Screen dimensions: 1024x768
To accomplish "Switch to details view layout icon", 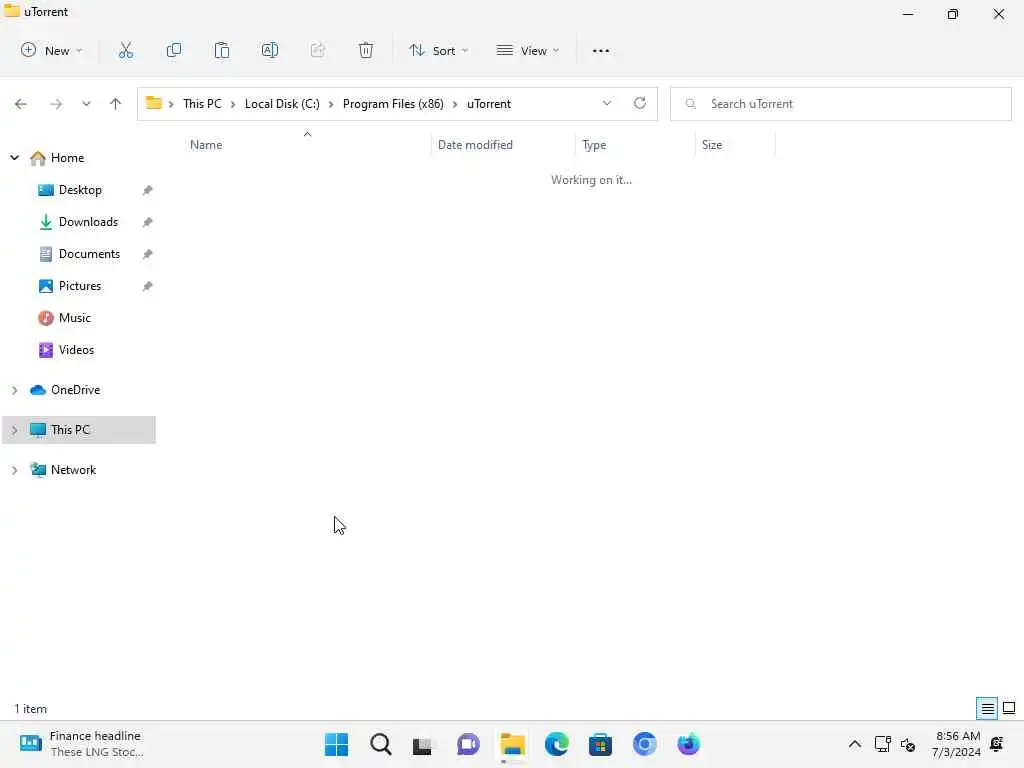I will pos(987,708).
